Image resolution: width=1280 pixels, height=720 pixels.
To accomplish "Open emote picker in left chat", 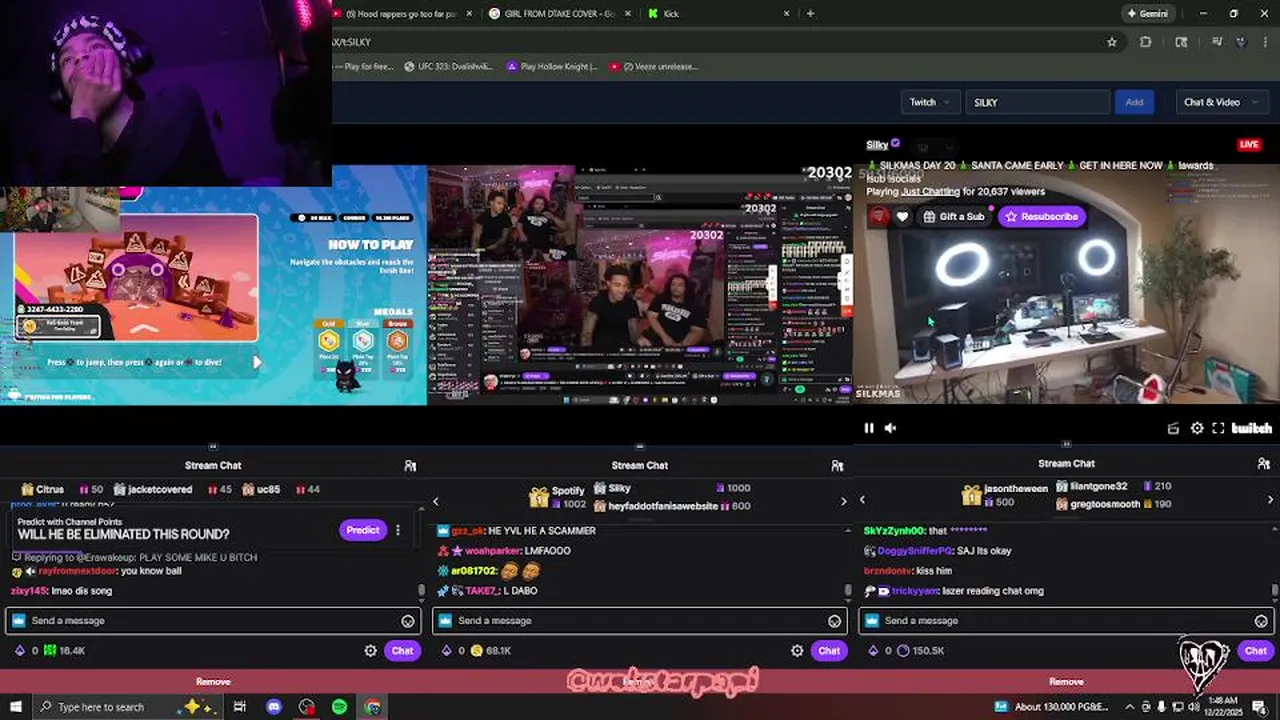I will point(408,621).
